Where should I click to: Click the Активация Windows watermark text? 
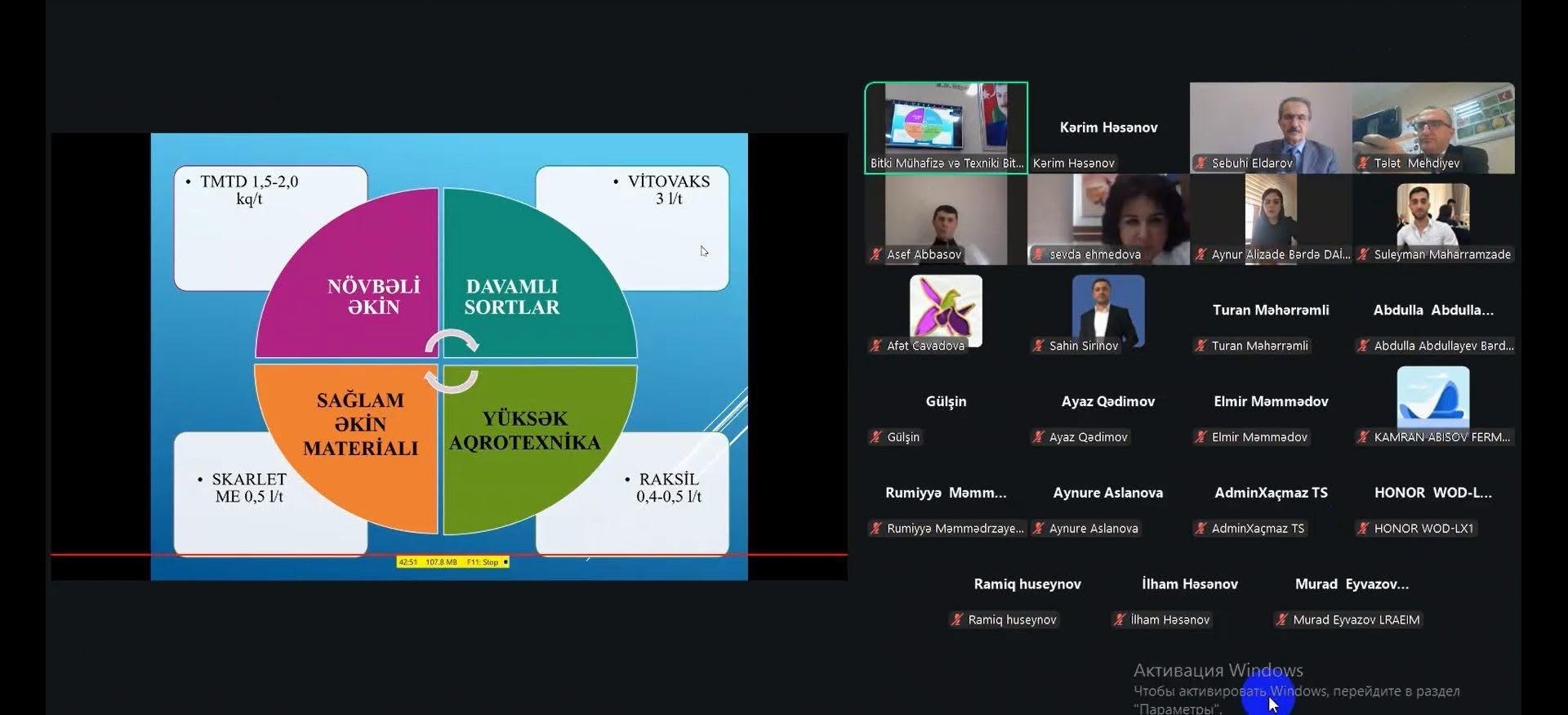click(1218, 671)
